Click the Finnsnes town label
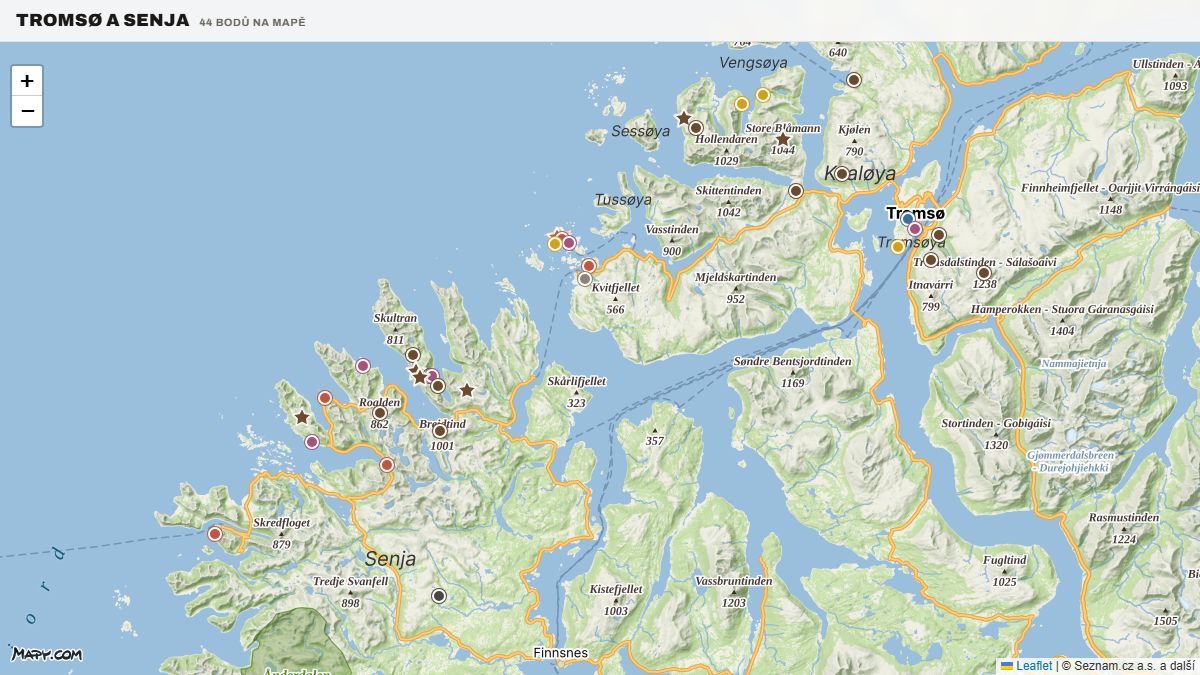The width and height of the screenshot is (1200, 675). click(561, 653)
